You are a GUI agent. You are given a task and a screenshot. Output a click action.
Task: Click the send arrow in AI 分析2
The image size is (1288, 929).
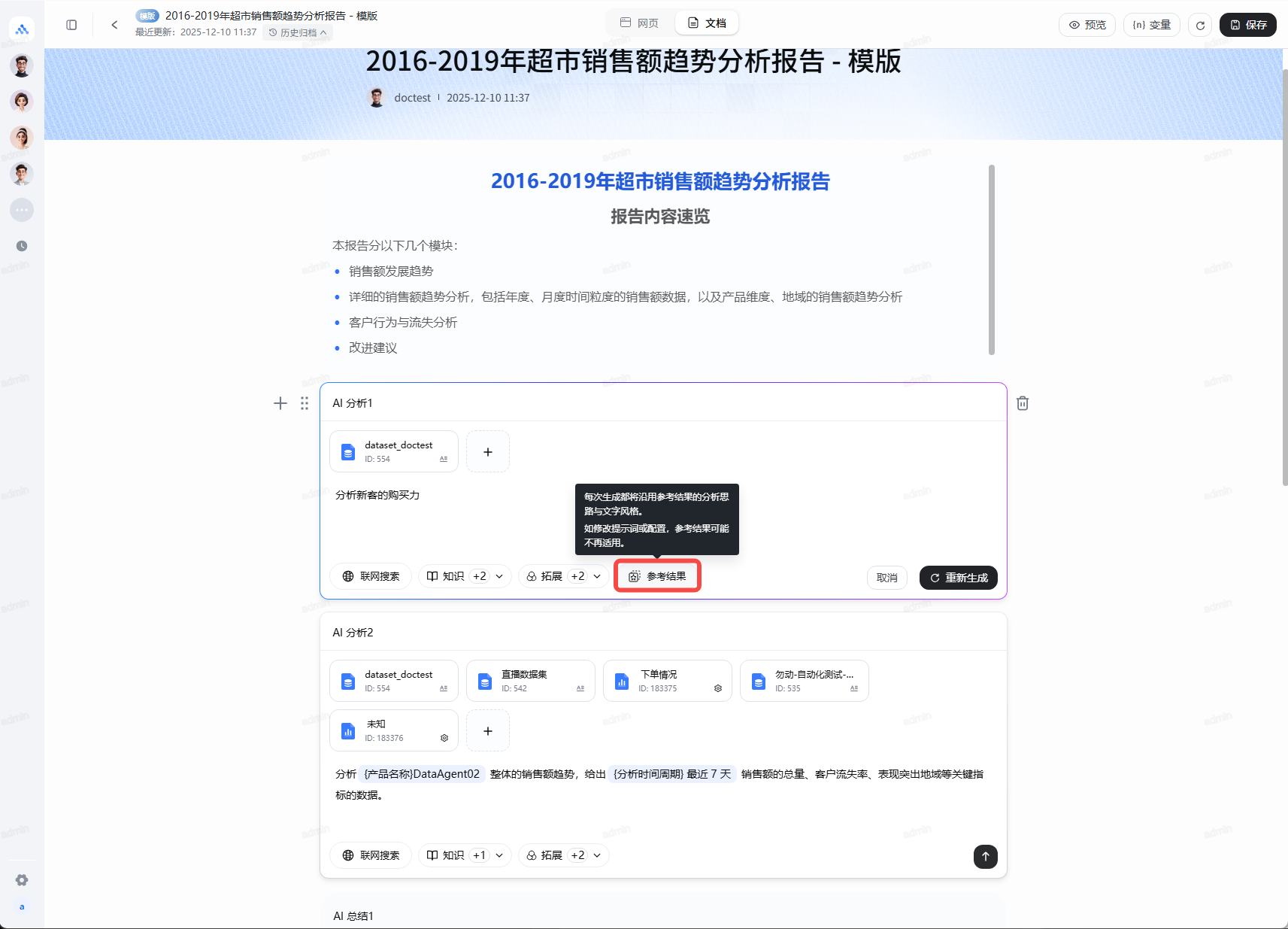(985, 856)
